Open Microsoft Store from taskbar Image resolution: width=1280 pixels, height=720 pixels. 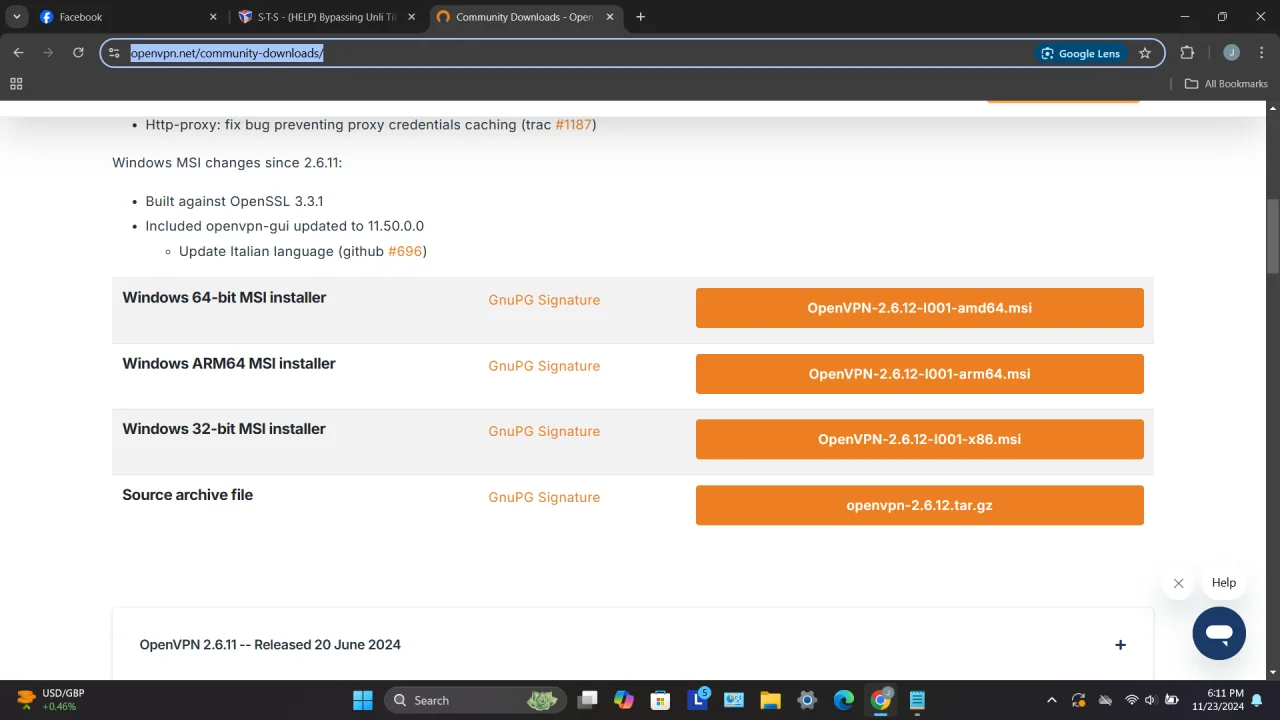tap(660, 700)
